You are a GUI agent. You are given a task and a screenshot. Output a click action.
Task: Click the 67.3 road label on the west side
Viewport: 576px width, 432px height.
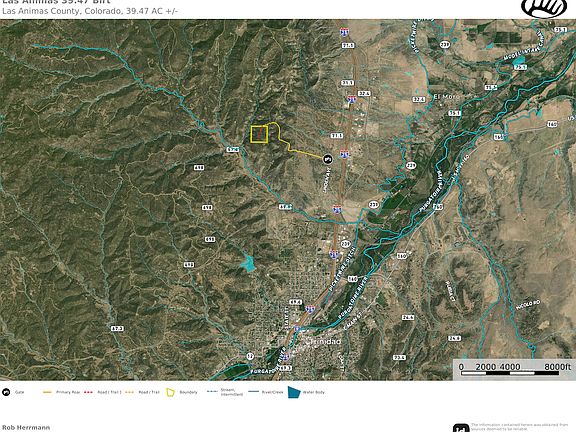click(x=117, y=328)
